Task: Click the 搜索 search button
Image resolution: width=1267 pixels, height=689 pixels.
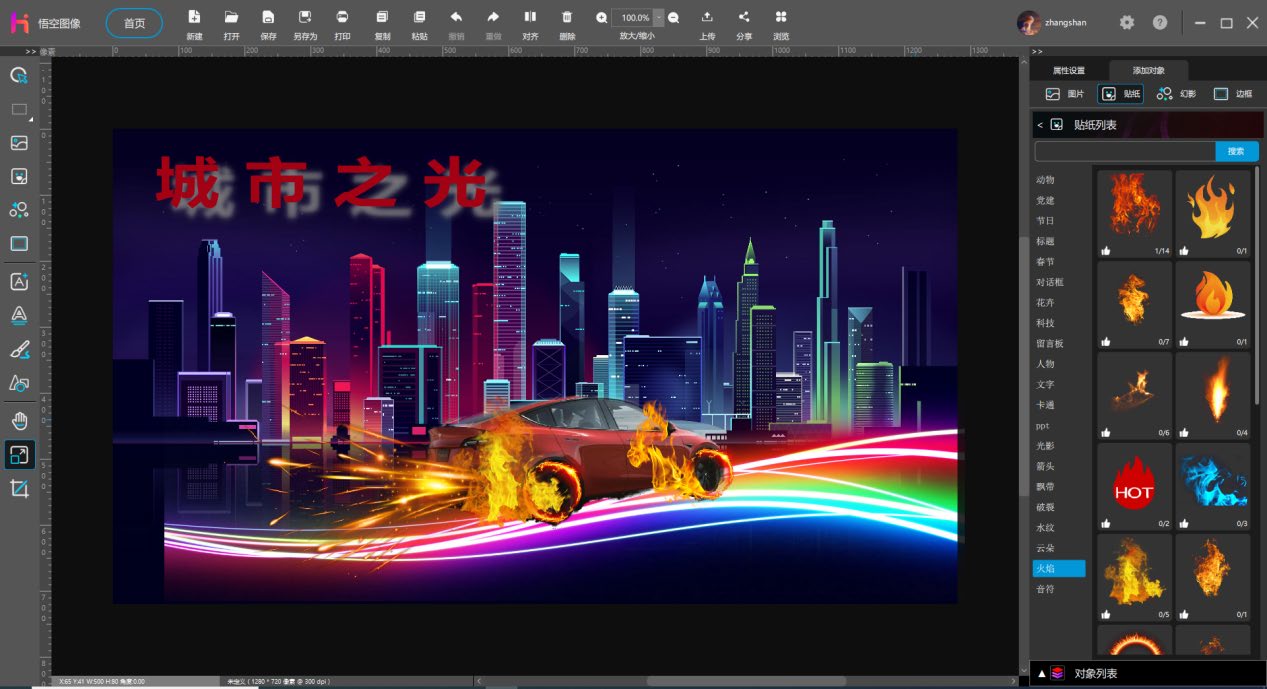Action: click(x=1236, y=151)
